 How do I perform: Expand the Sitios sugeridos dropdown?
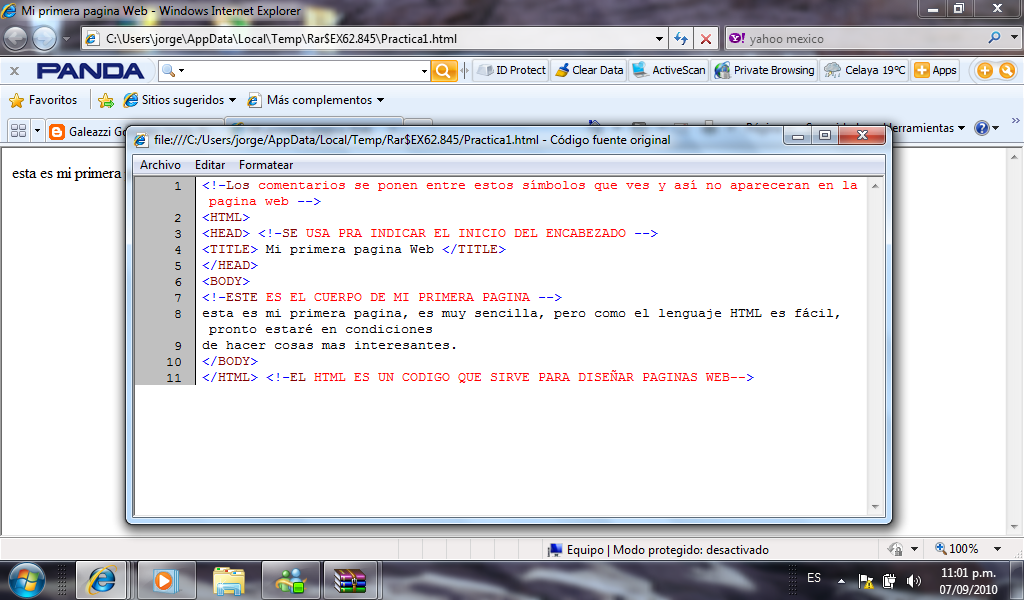click(x=178, y=100)
